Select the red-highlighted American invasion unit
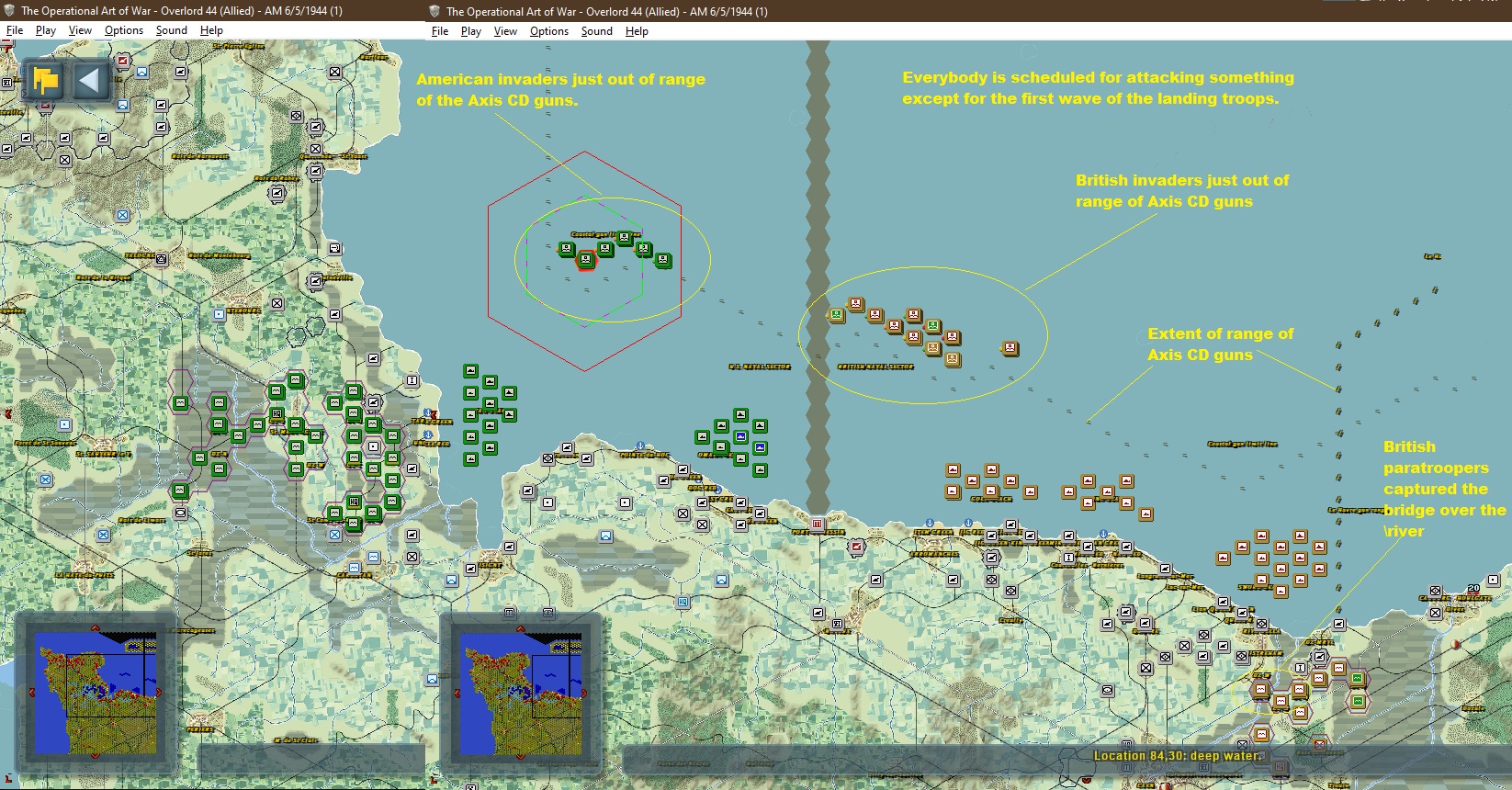Viewport: 1512px width, 790px height. pos(586,261)
